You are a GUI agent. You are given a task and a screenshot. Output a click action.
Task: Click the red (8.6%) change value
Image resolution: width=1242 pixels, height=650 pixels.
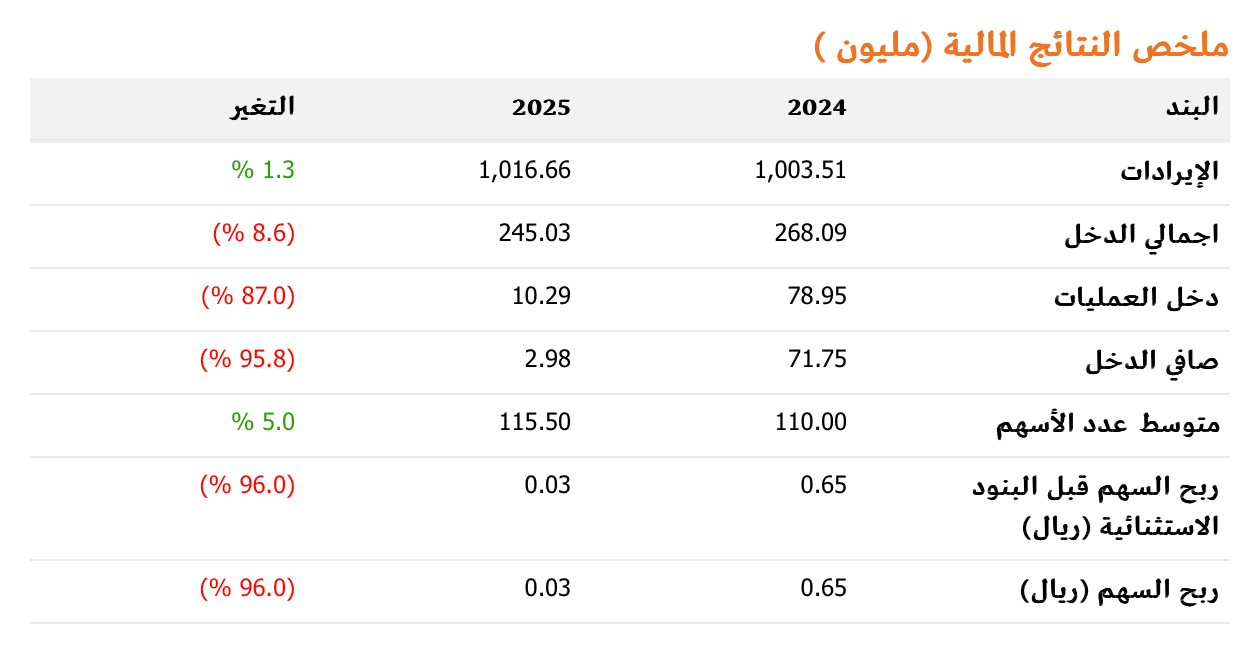pos(254,233)
